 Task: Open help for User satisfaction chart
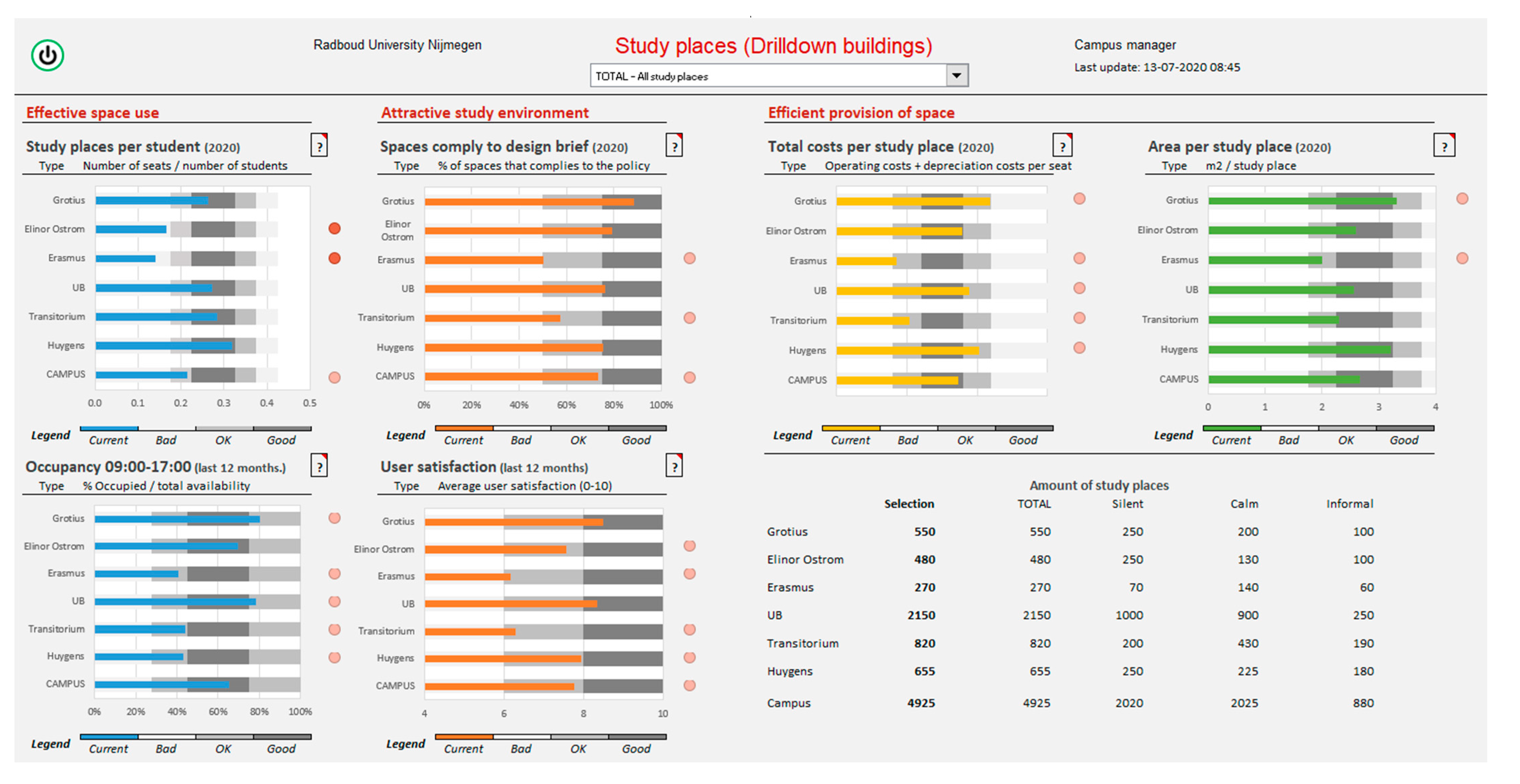pos(674,466)
